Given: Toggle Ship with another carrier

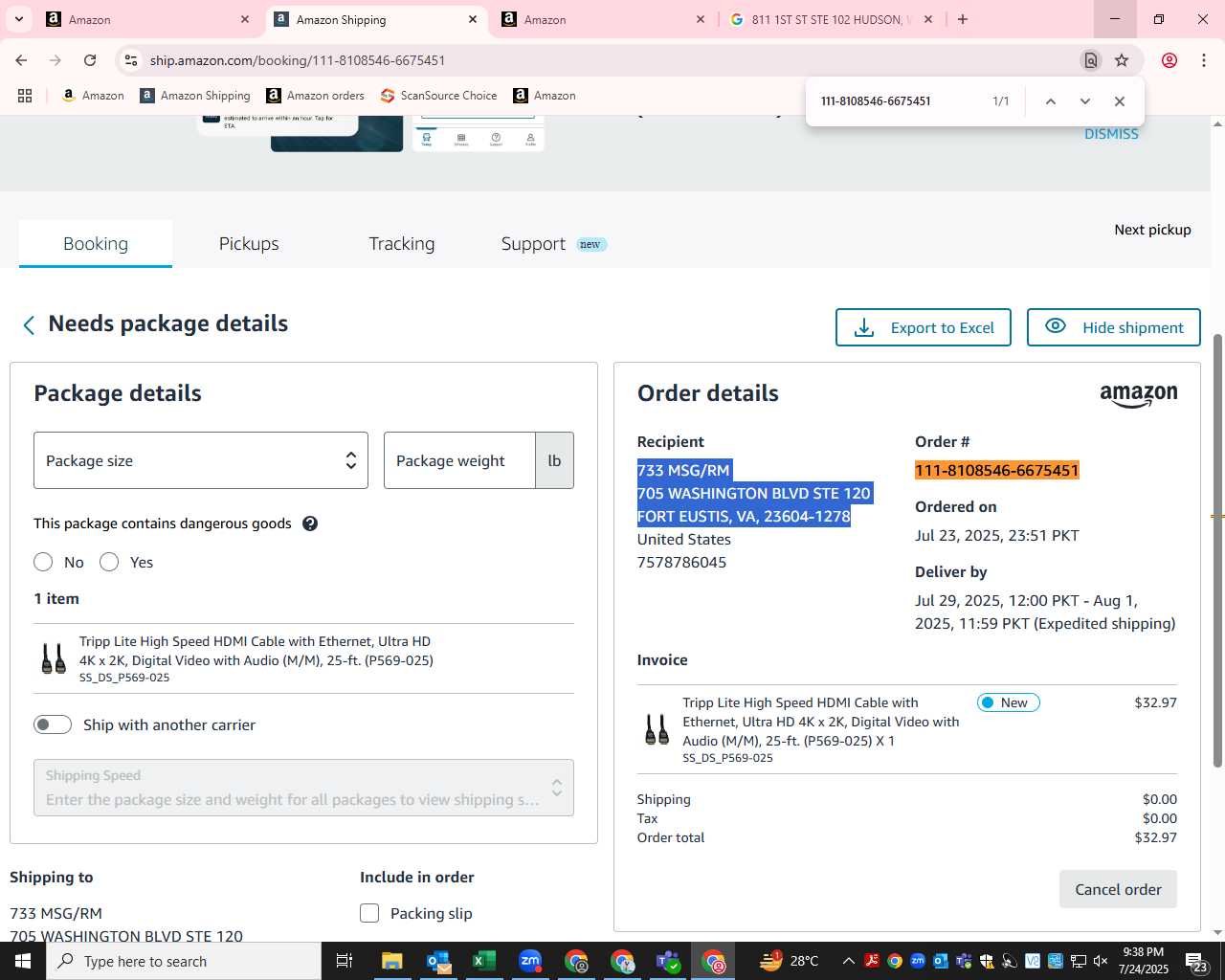Looking at the screenshot, I should coord(53,724).
